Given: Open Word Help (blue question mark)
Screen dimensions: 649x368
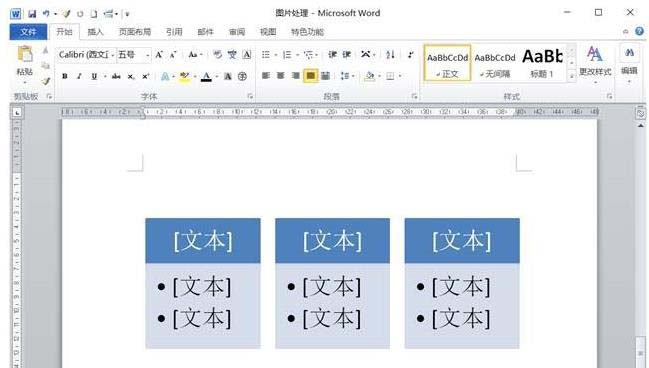Looking at the screenshot, I should coord(639,31).
